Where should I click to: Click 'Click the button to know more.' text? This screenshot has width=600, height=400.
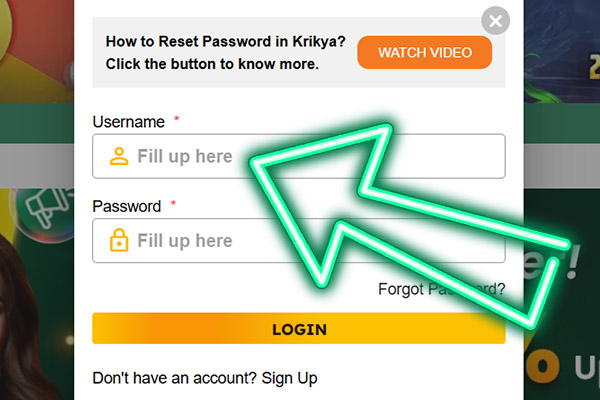coord(212,64)
